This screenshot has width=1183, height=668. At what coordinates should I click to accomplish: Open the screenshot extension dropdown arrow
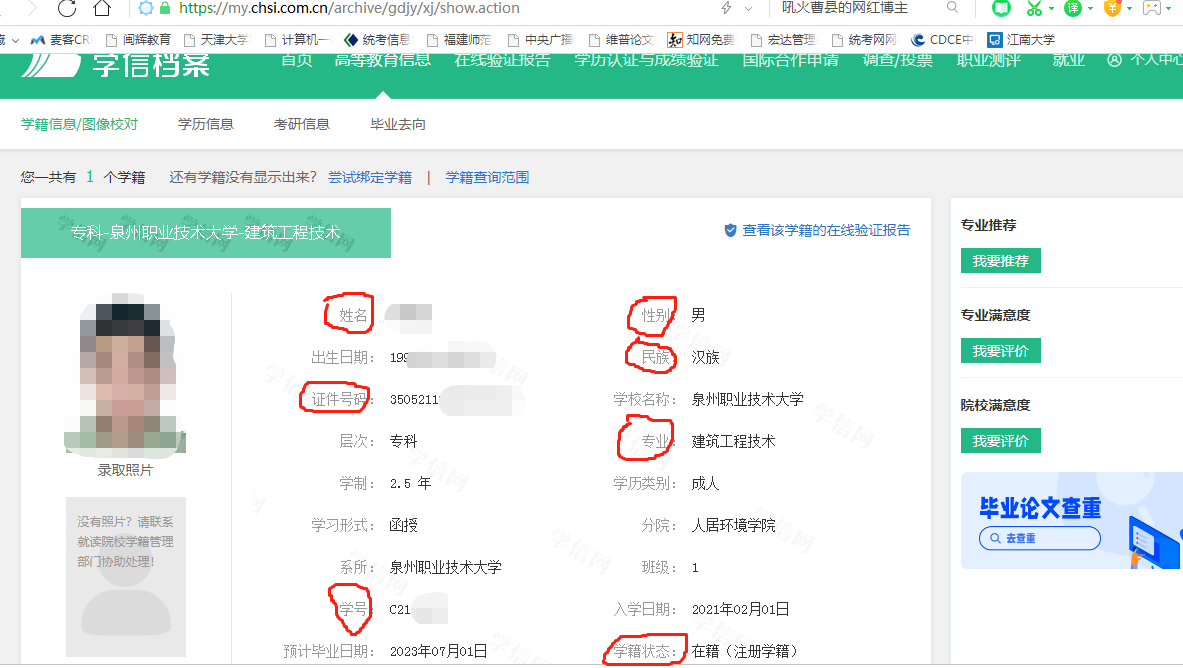pyautogui.click(x=1050, y=9)
